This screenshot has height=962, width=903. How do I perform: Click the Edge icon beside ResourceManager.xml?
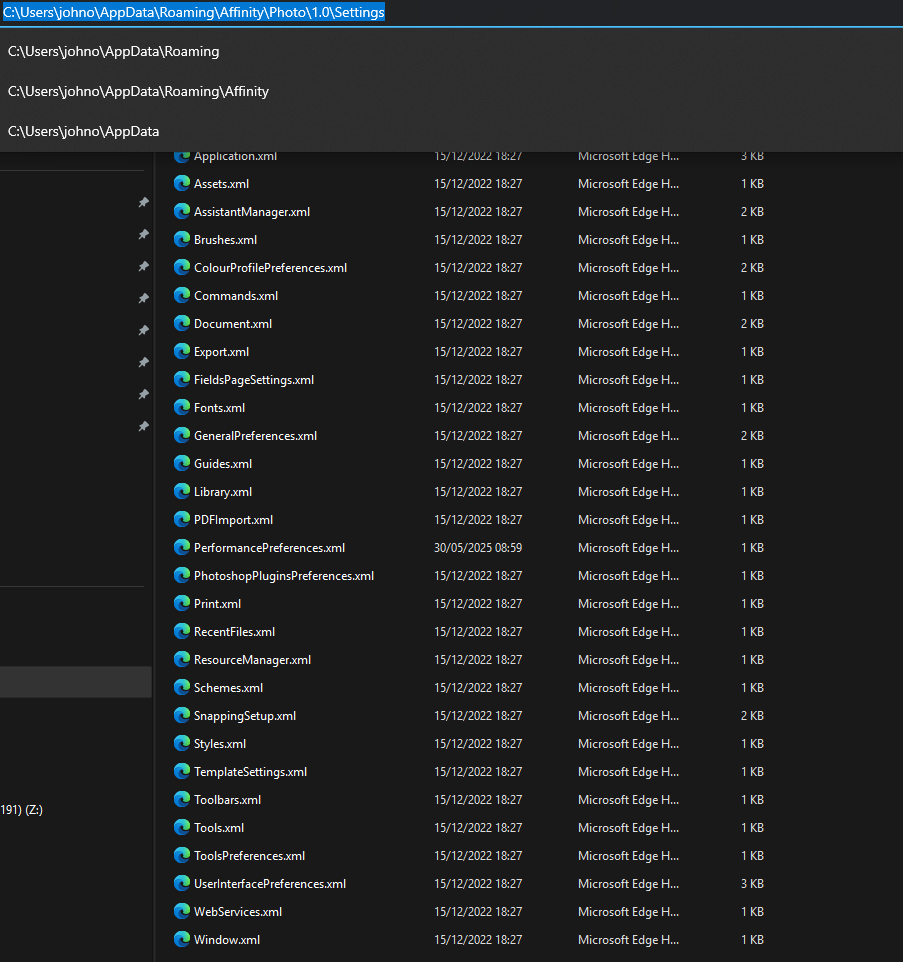[x=182, y=659]
